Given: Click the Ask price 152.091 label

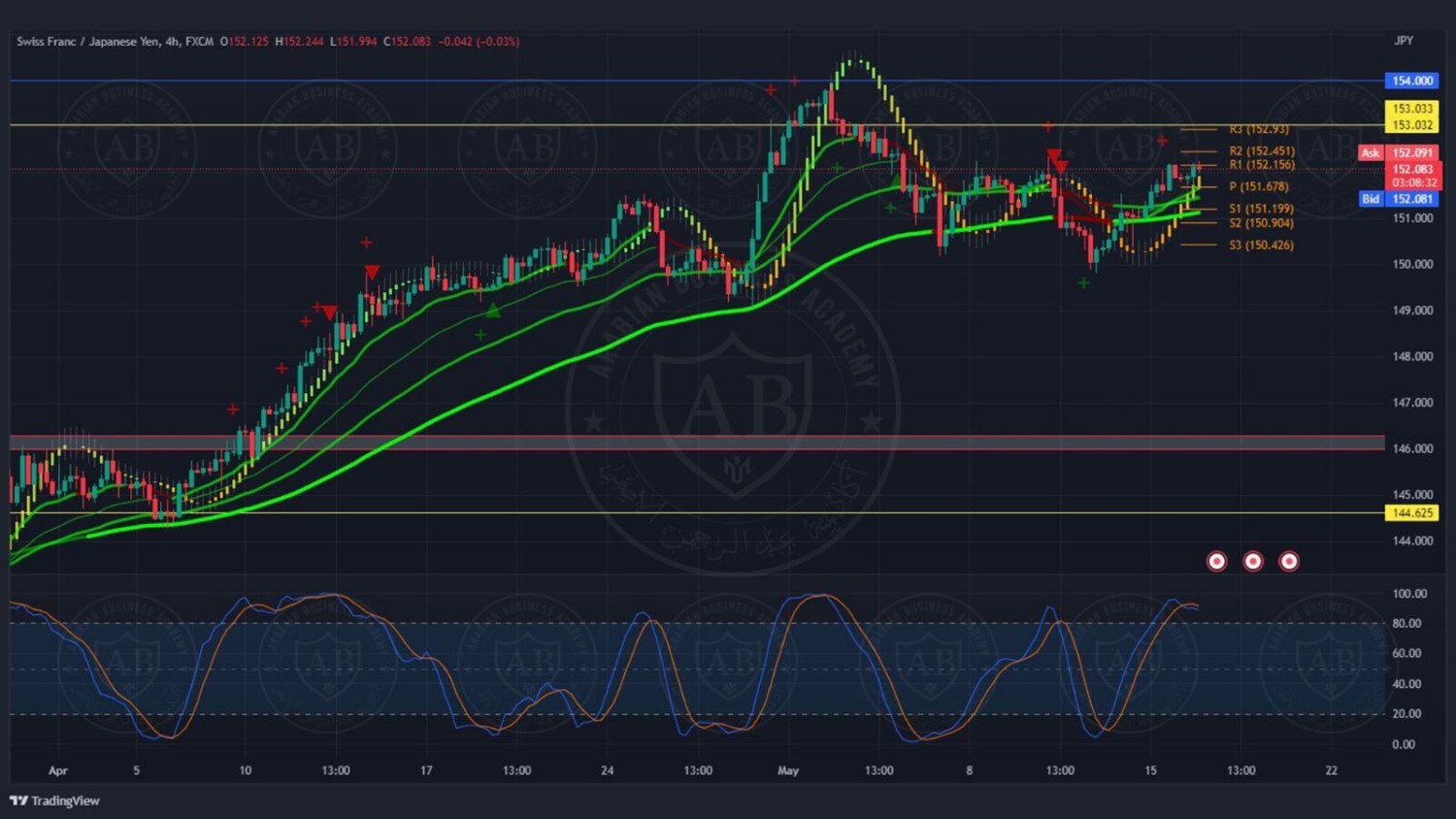Looking at the screenshot, I should pos(1412,152).
